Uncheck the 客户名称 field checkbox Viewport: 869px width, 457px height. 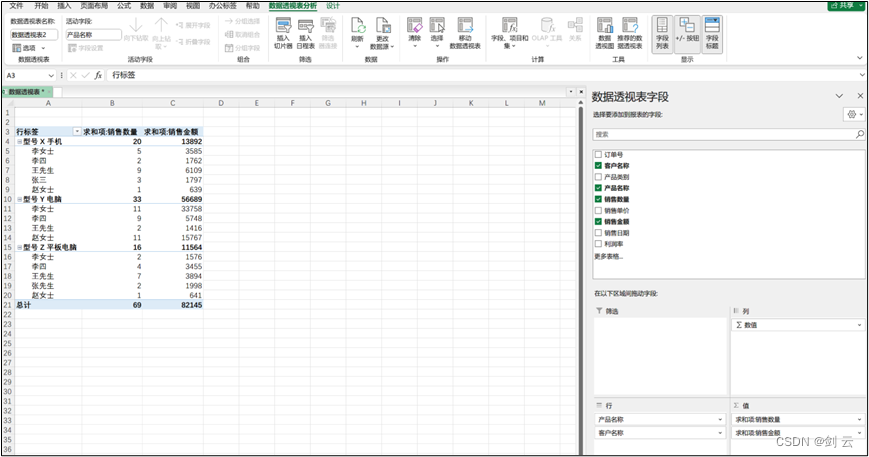pyautogui.click(x=598, y=166)
